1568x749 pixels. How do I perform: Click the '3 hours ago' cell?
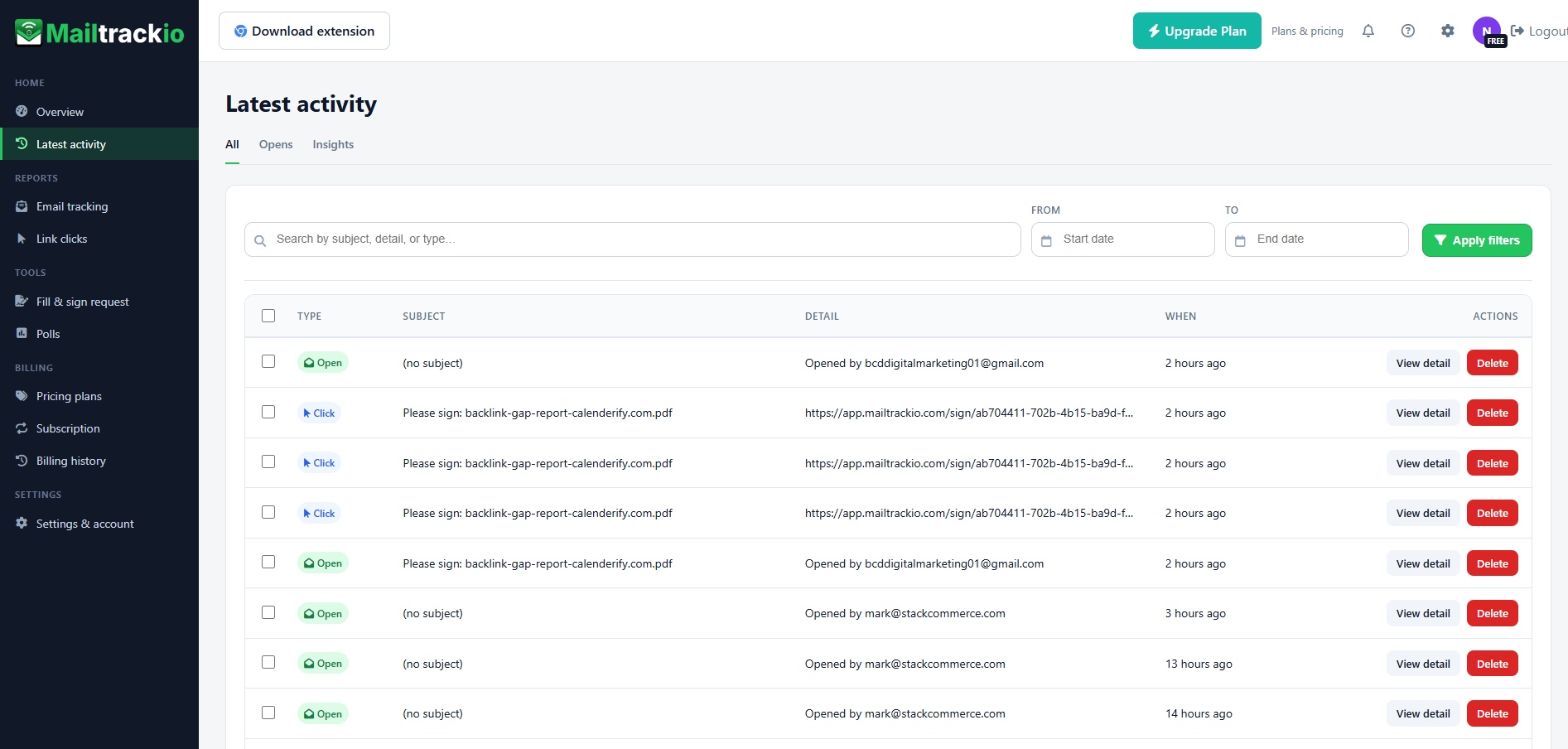point(1195,613)
